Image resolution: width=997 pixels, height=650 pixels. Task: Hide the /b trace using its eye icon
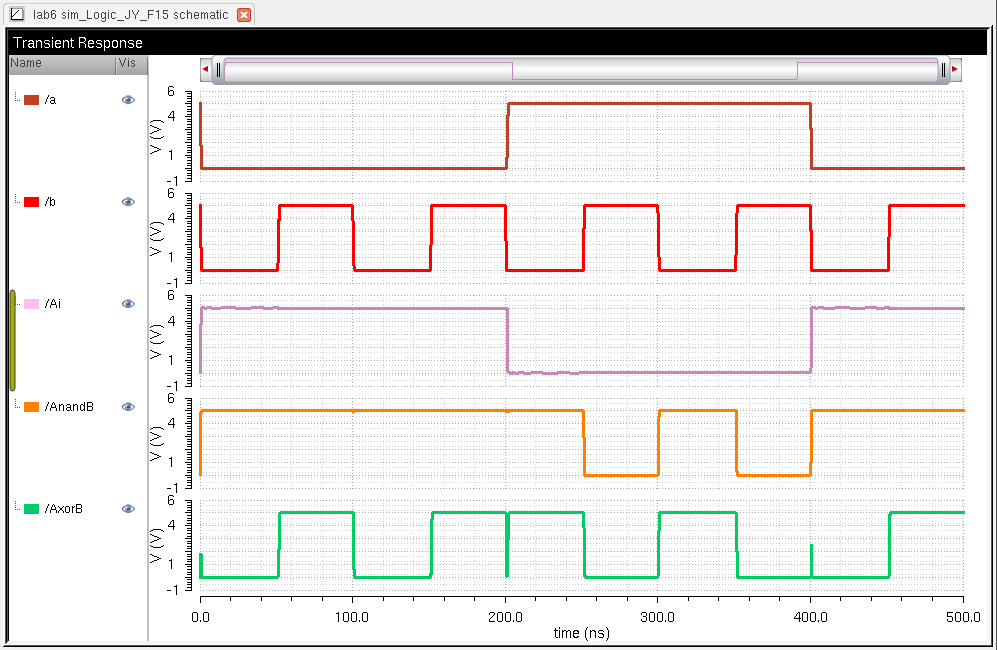tap(128, 202)
